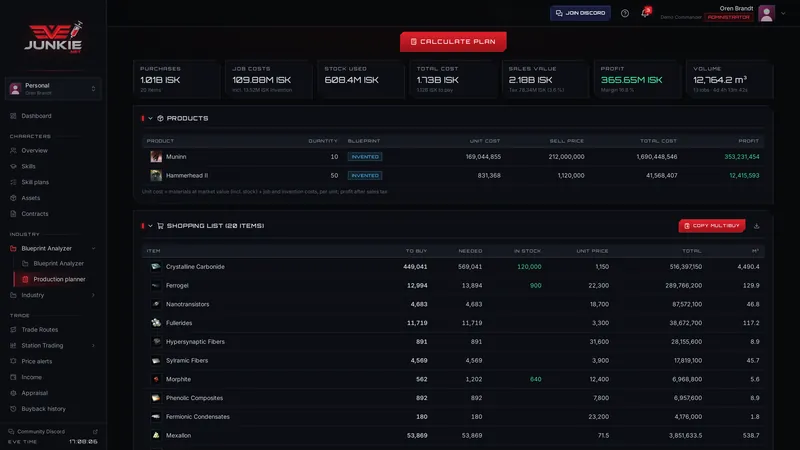The height and width of the screenshot is (450, 800).
Task: Click the Hypersynaptic Fibers item icon
Action: [156, 342]
